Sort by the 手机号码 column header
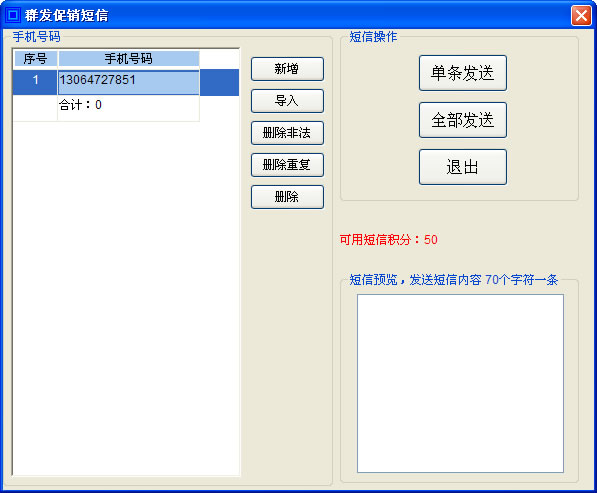Screen dimensions: 597x493 click(129, 59)
